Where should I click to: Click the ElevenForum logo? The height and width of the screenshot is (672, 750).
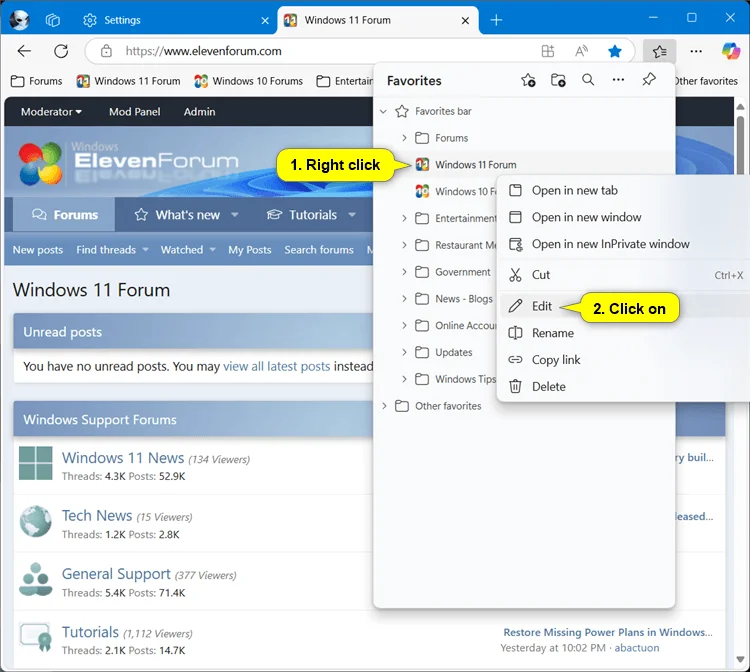pyautogui.click(x=128, y=163)
